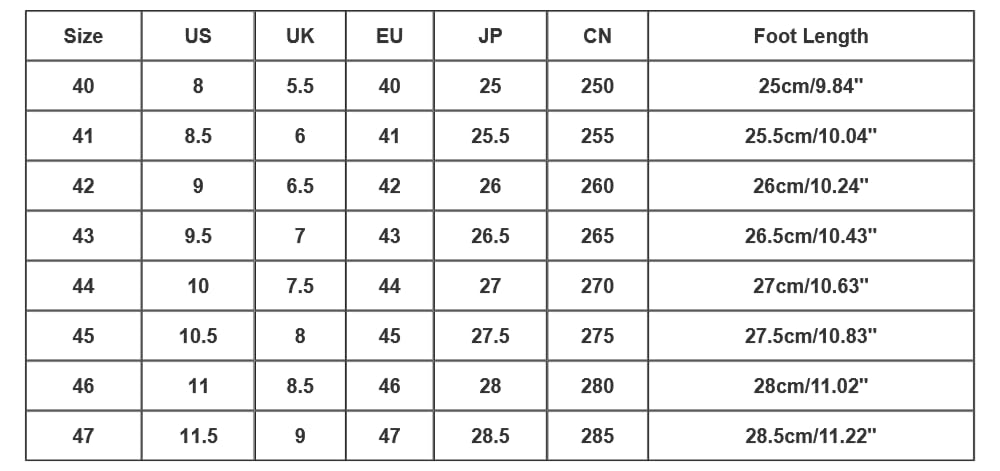Click the 'US' column header cell
This screenshot has width=1000, height=471.
tap(198, 37)
